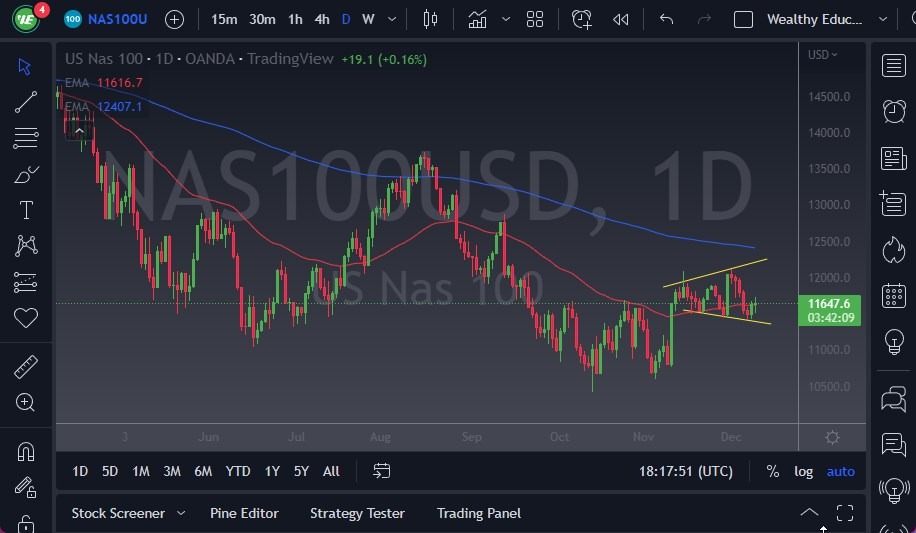This screenshot has height=533, width=916.
Task: Undo the last chart action
Action: (x=667, y=19)
